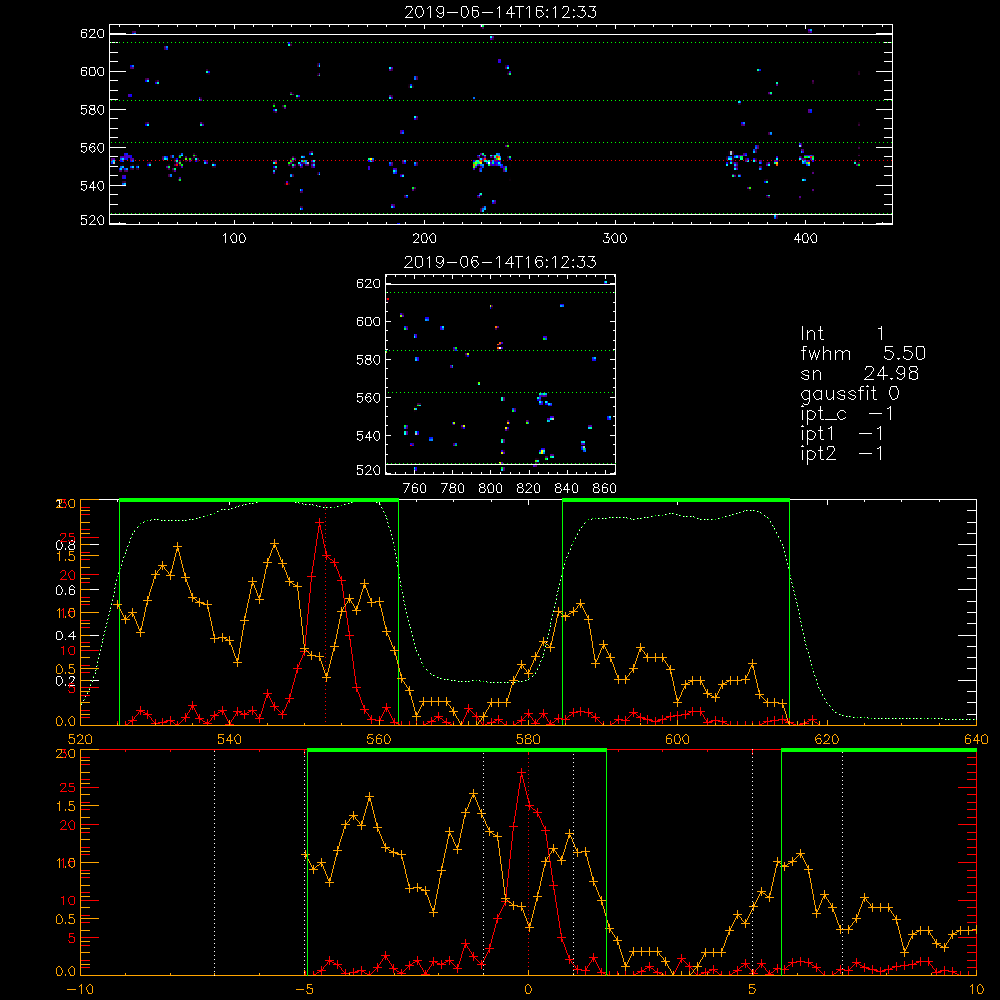
Task: Click the 'ipt2 -1' label
Action: click(x=841, y=454)
